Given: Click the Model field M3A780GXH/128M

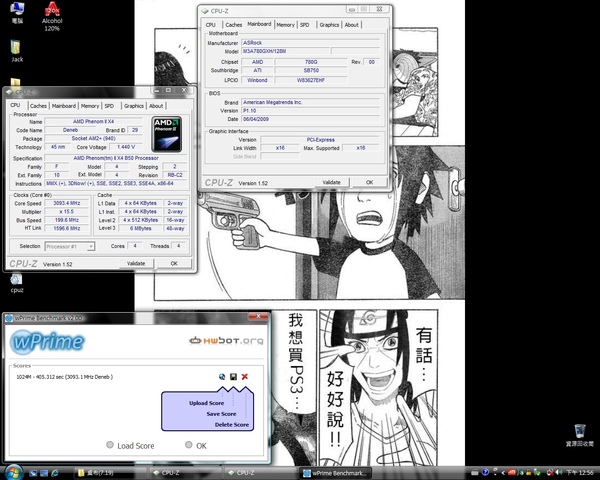Looking at the screenshot, I should pyautogui.click(x=285, y=51).
